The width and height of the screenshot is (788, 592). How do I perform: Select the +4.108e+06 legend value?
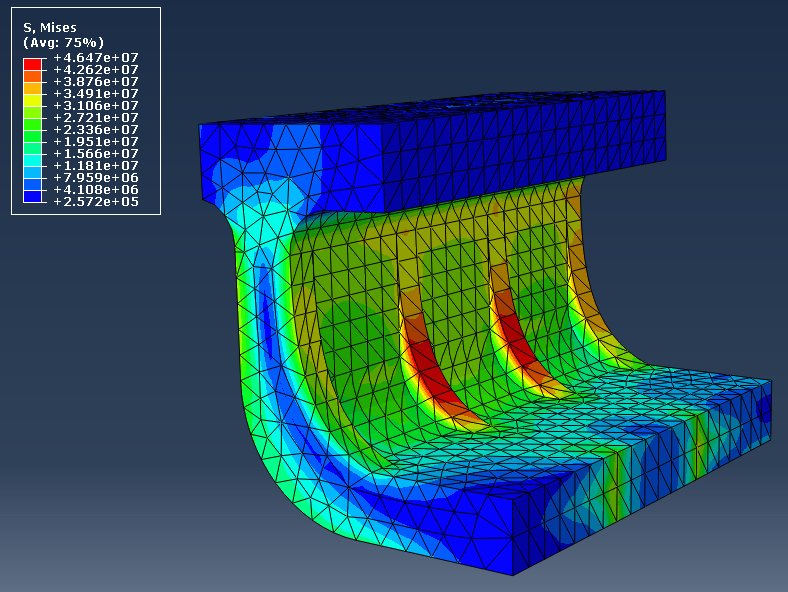pos(95,190)
